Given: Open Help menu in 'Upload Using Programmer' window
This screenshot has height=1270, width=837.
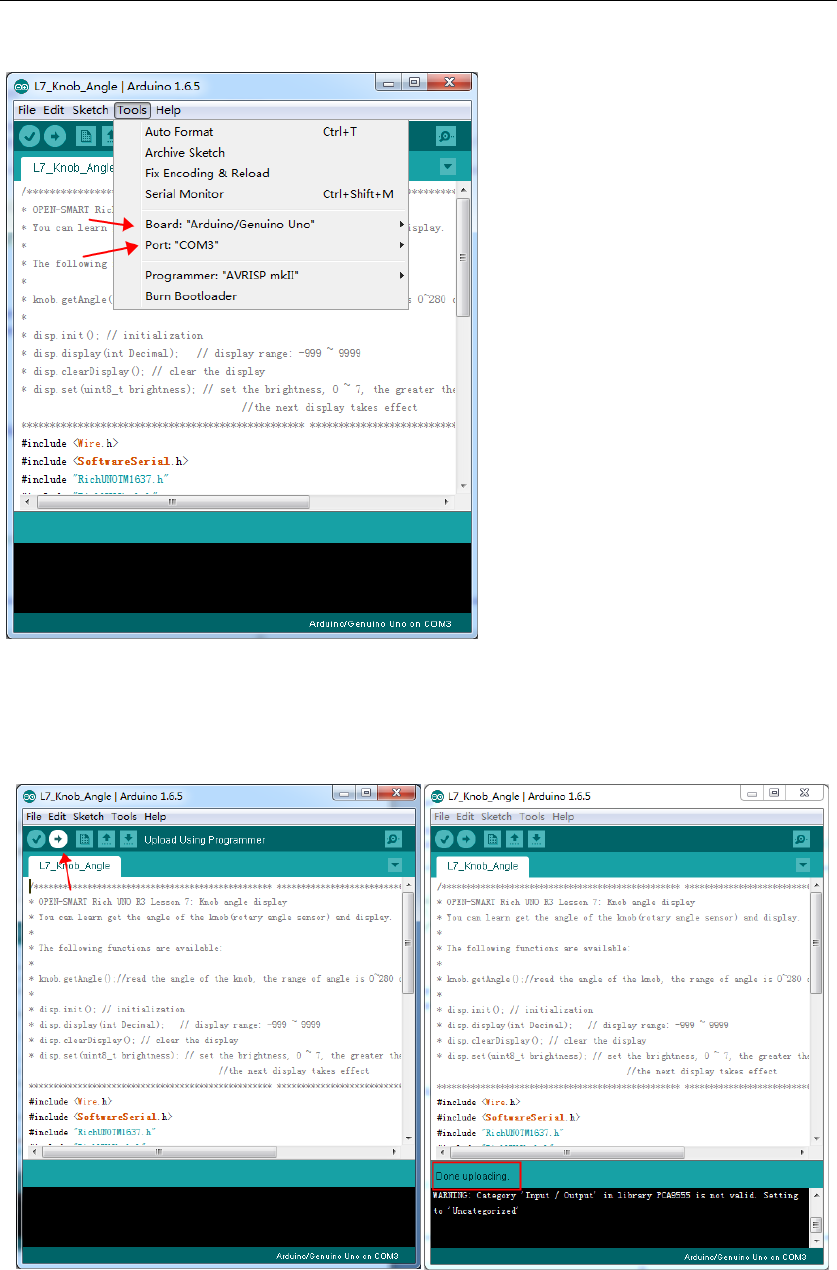Looking at the screenshot, I should pos(155,817).
